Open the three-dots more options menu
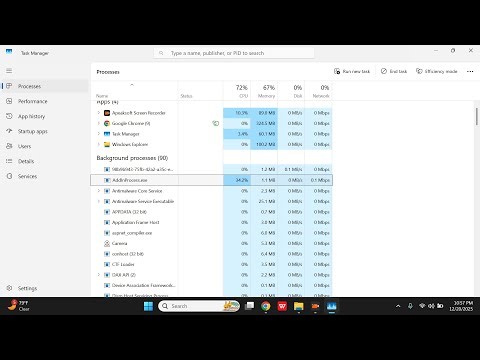Screen dimensions: 480x360 pos(470,71)
